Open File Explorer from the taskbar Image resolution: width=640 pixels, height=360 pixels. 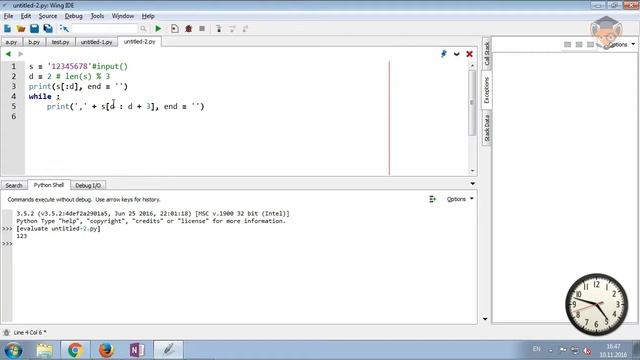tap(44, 350)
